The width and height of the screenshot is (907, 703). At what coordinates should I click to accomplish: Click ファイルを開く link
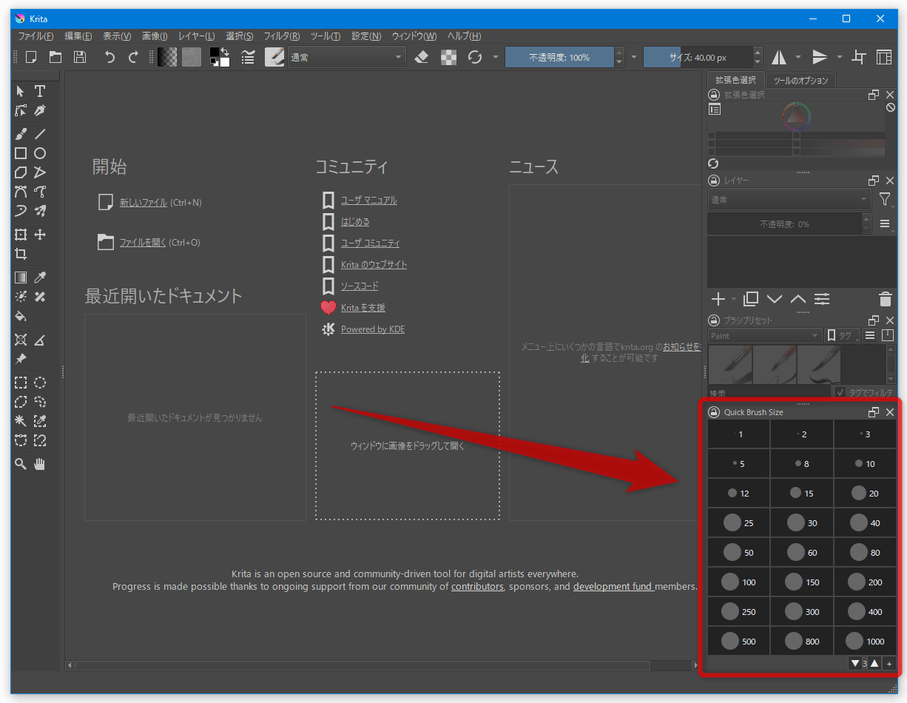[142, 242]
